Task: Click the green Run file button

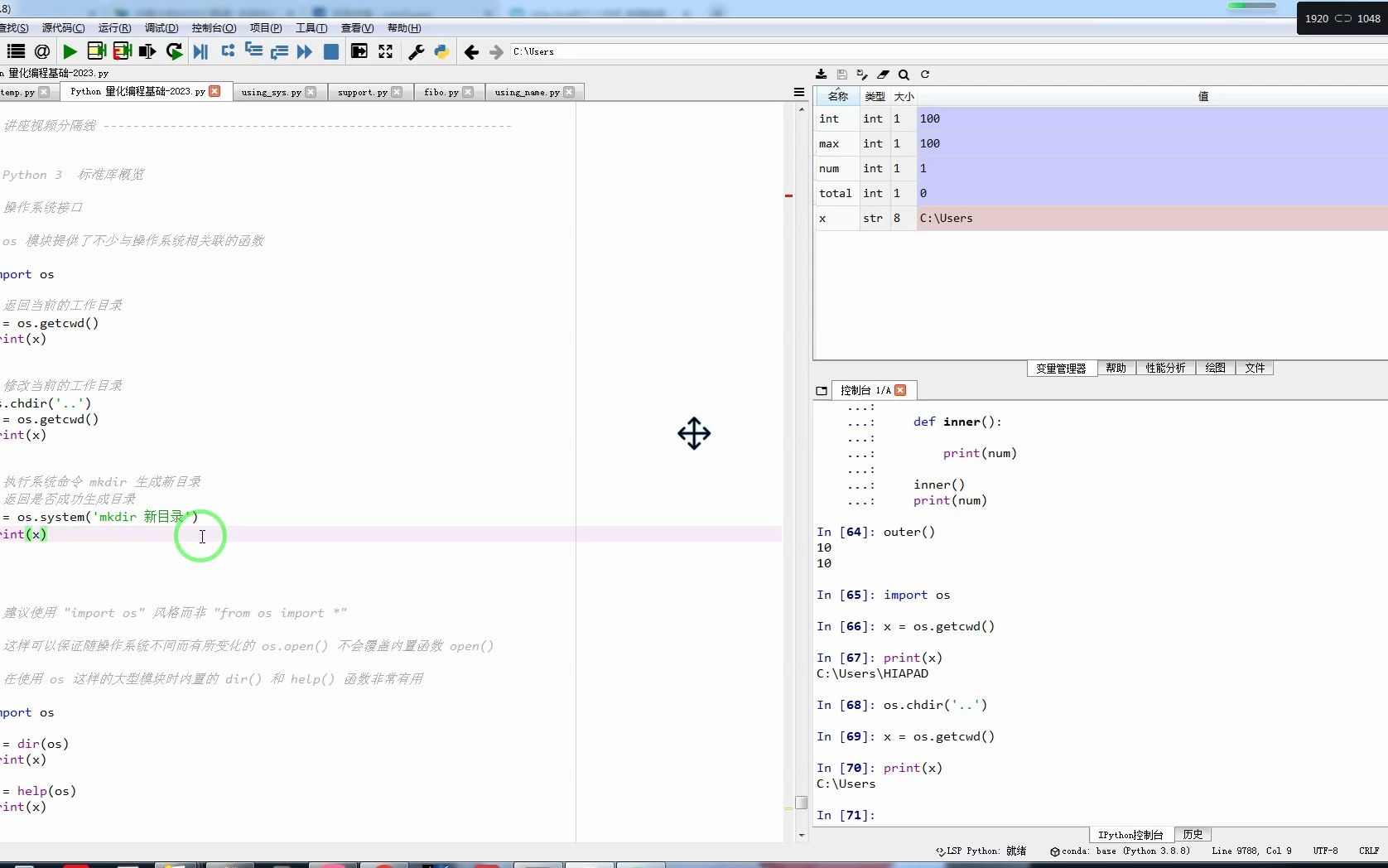Action: point(70,51)
